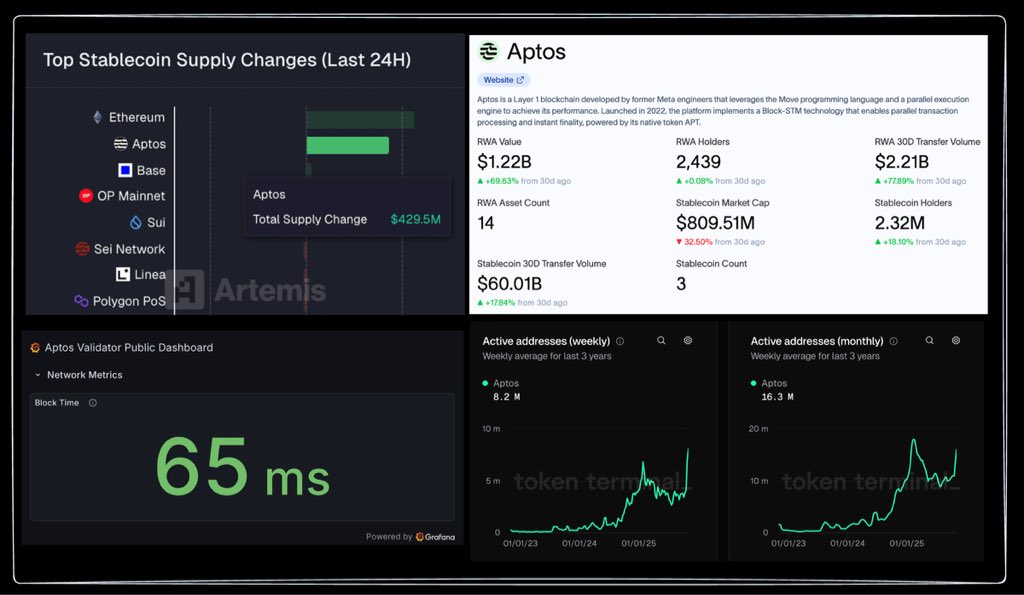Click magnifier icon on monthly addresses chart
The height and width of the screenshot is (595, 1024).
pos(929,340)
